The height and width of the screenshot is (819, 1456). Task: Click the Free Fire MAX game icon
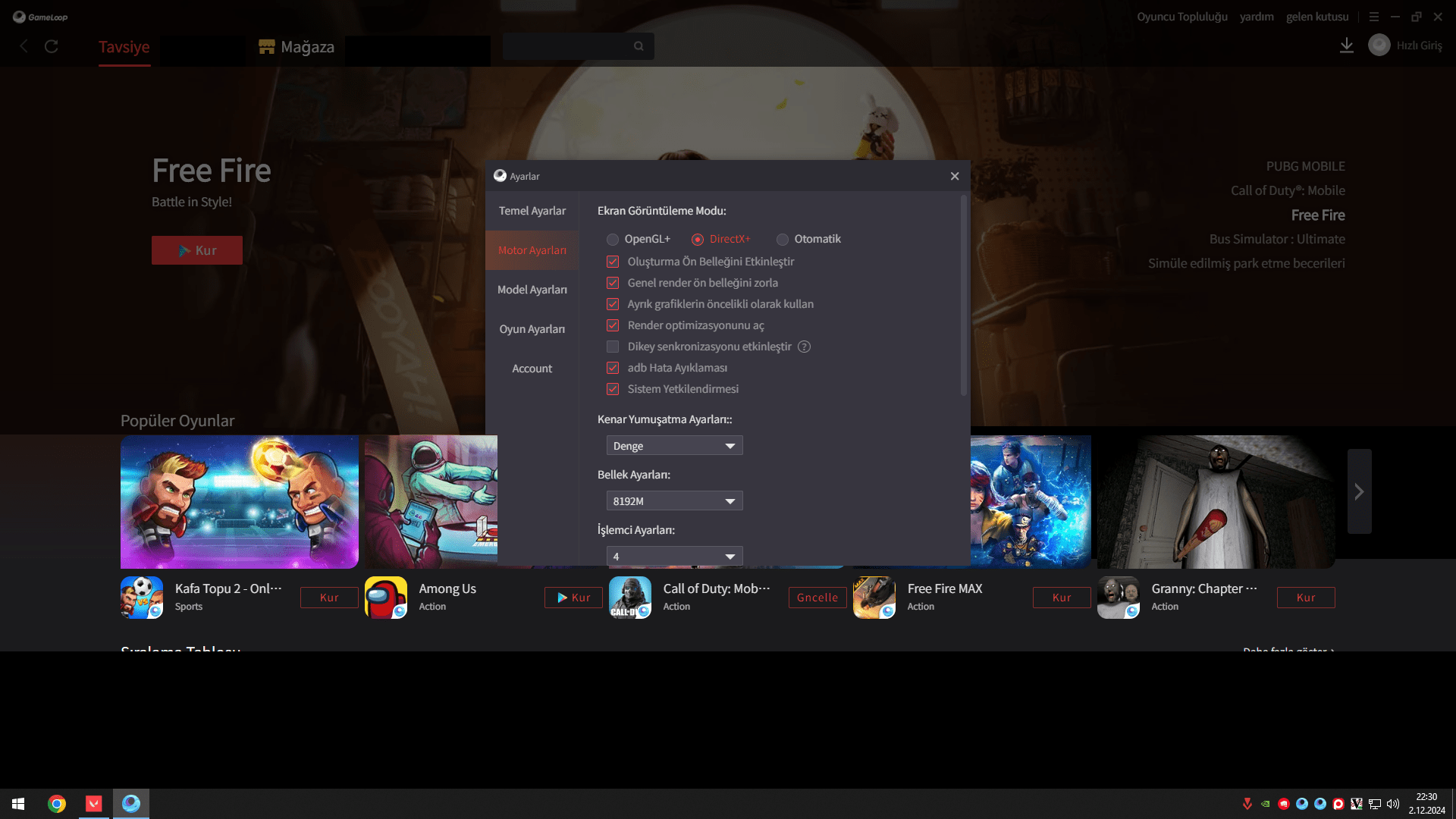(x=874, y=598)
